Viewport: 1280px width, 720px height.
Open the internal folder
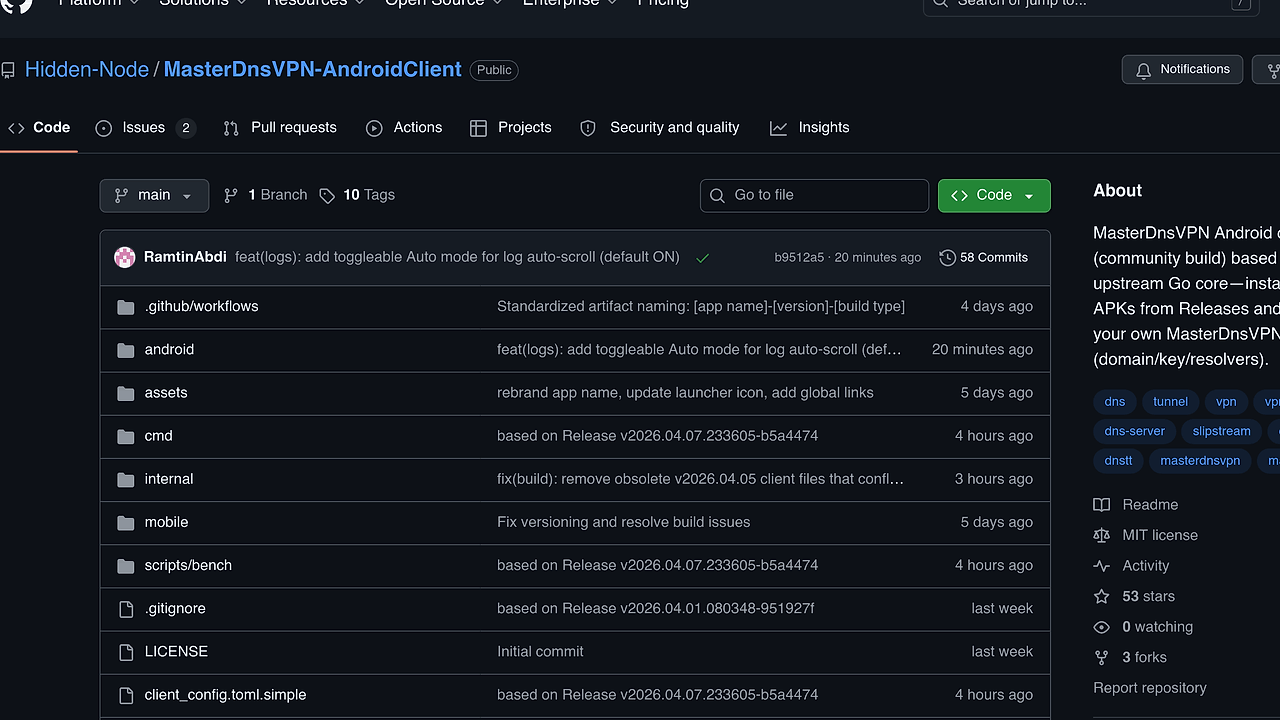coord(169,478)
